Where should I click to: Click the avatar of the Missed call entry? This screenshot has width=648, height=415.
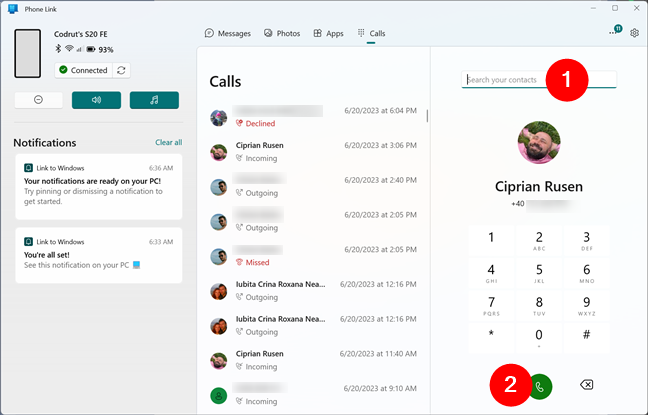(219, 257)
